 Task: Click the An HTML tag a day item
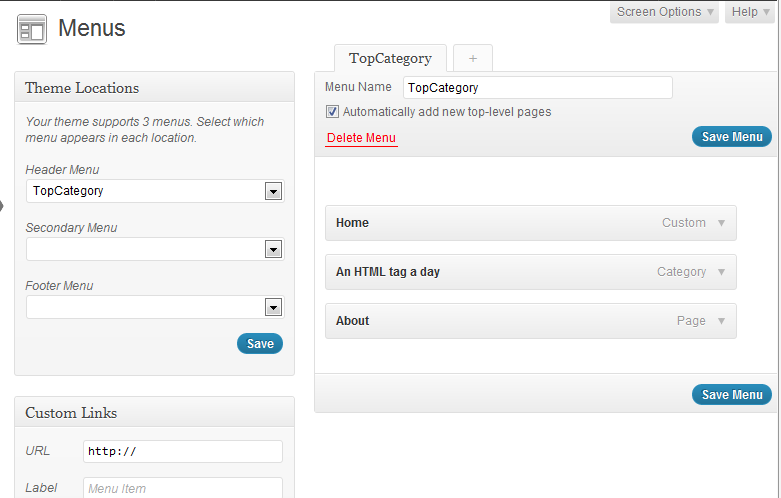coord(530,272)
